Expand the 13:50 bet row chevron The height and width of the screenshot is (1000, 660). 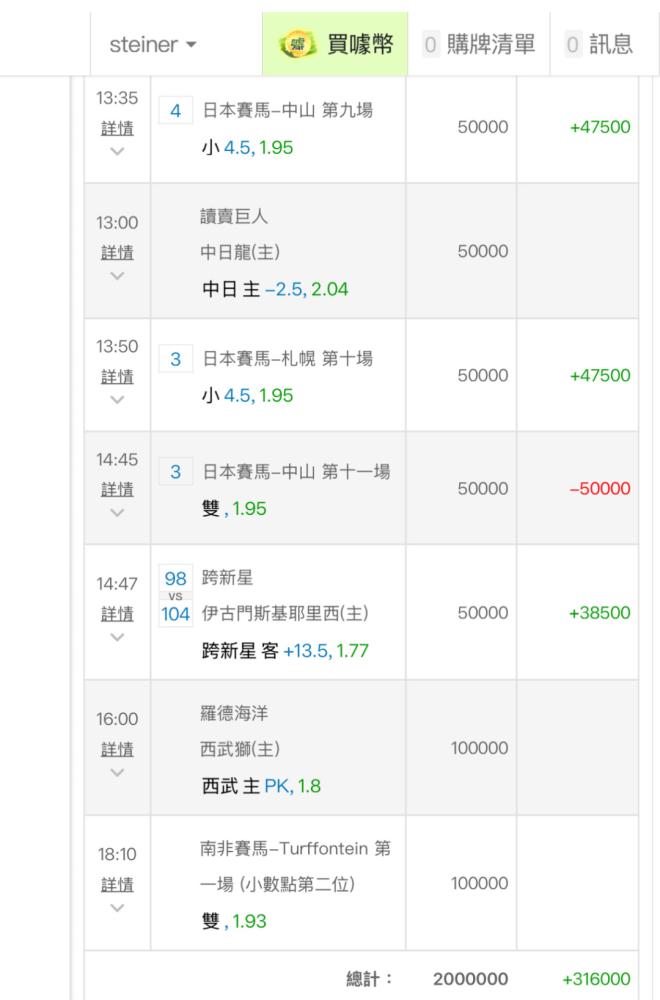[x=117, y=399]
